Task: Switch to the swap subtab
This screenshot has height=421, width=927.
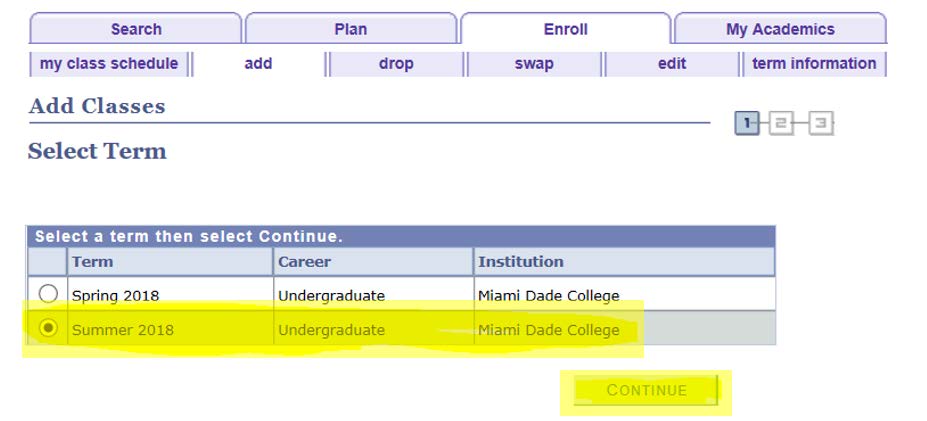Action: (x=534, y=64)
